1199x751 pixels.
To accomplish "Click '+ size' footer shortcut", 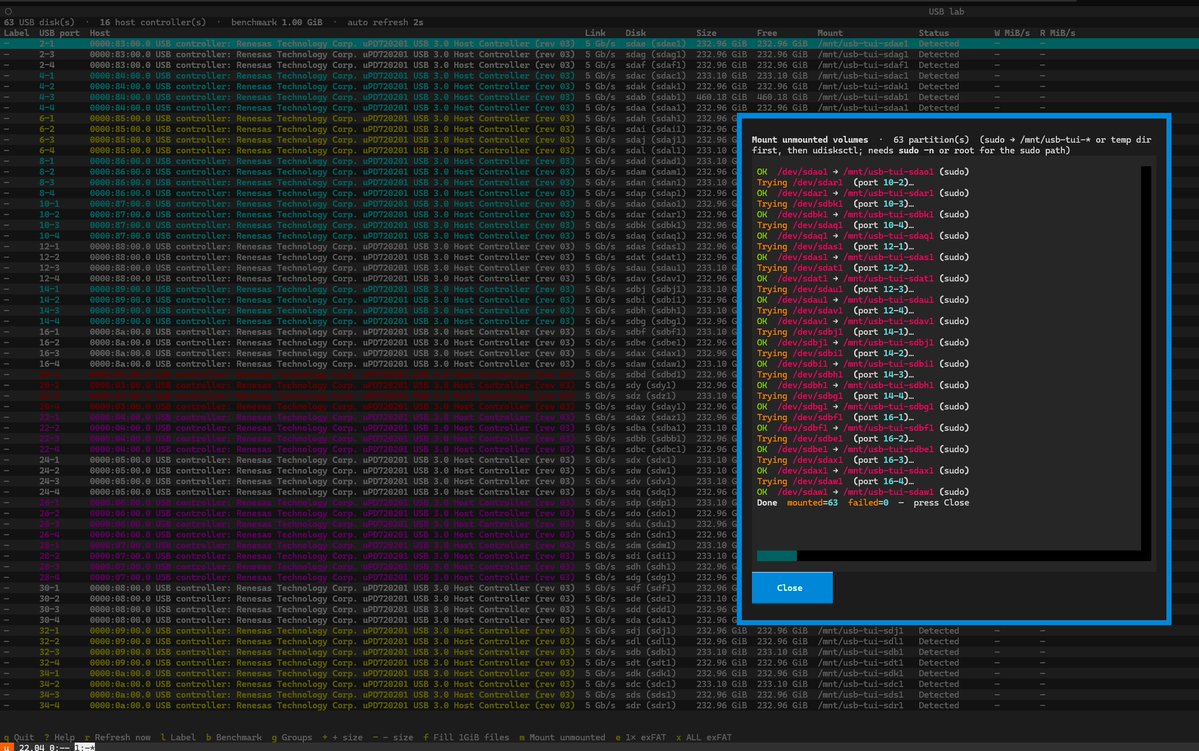I will click(x=343, y=737).
